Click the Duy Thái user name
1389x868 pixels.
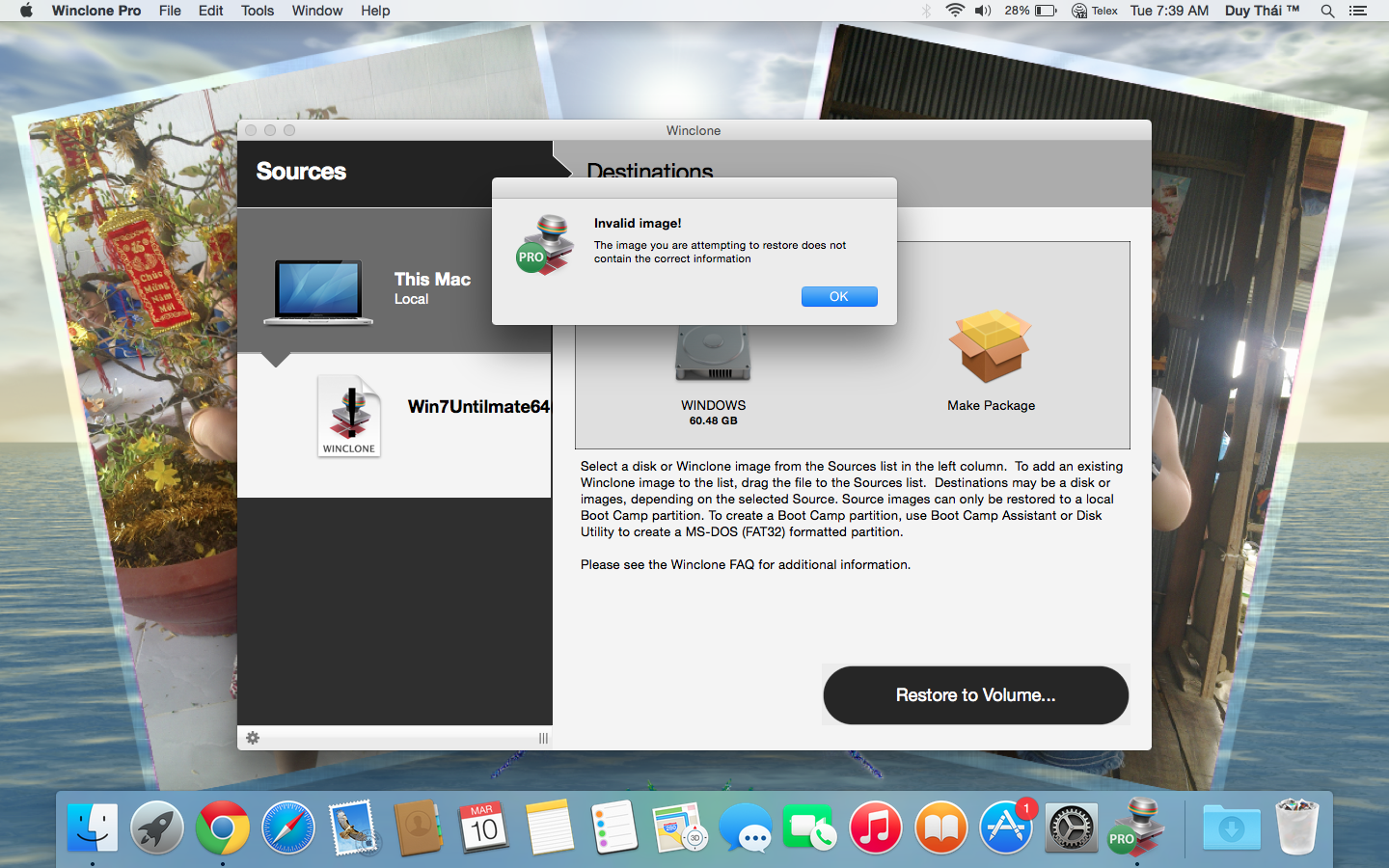point(1262,11)
